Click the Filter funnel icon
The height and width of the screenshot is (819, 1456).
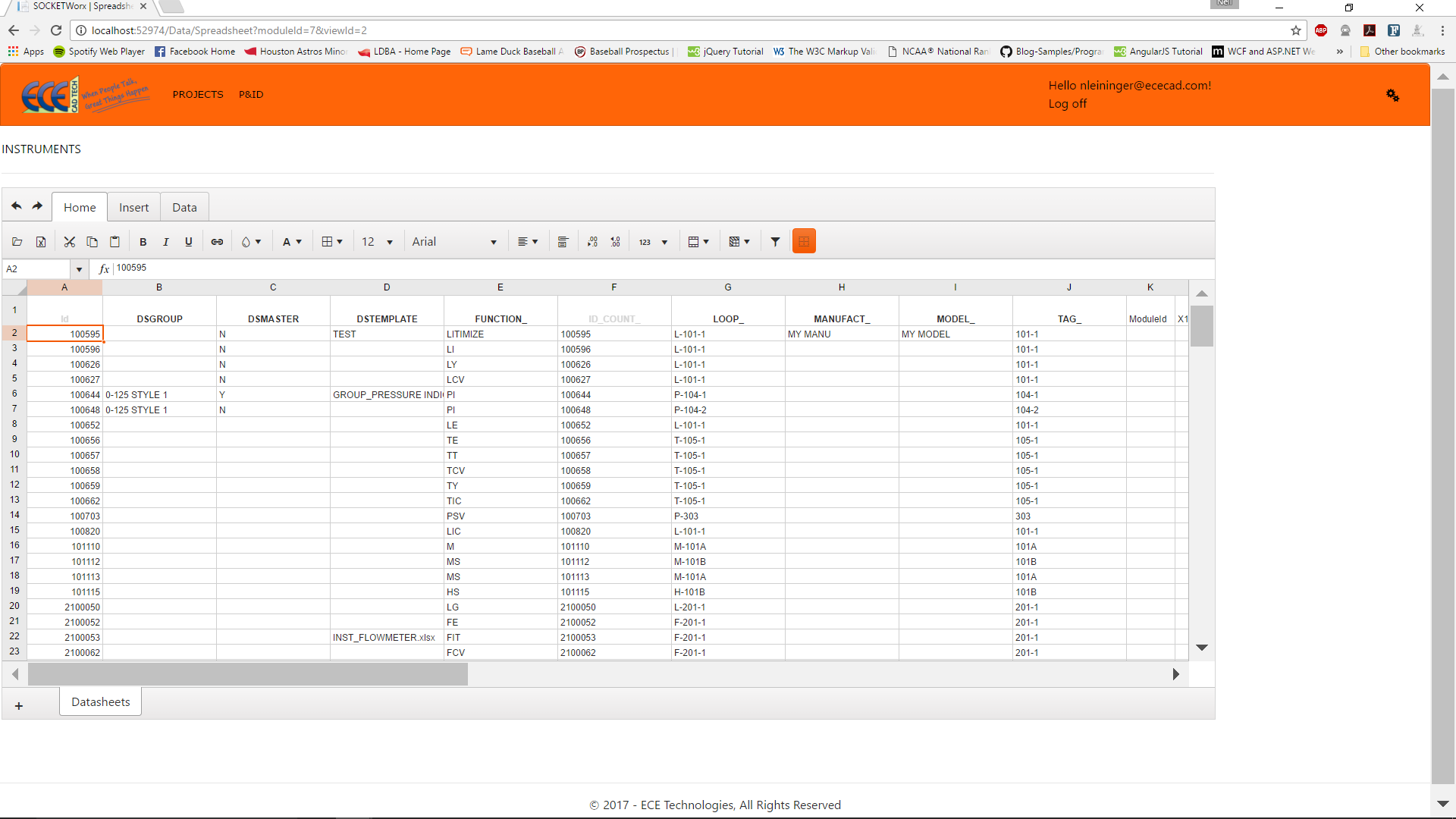pyautogui.click(x=775, y=242)
